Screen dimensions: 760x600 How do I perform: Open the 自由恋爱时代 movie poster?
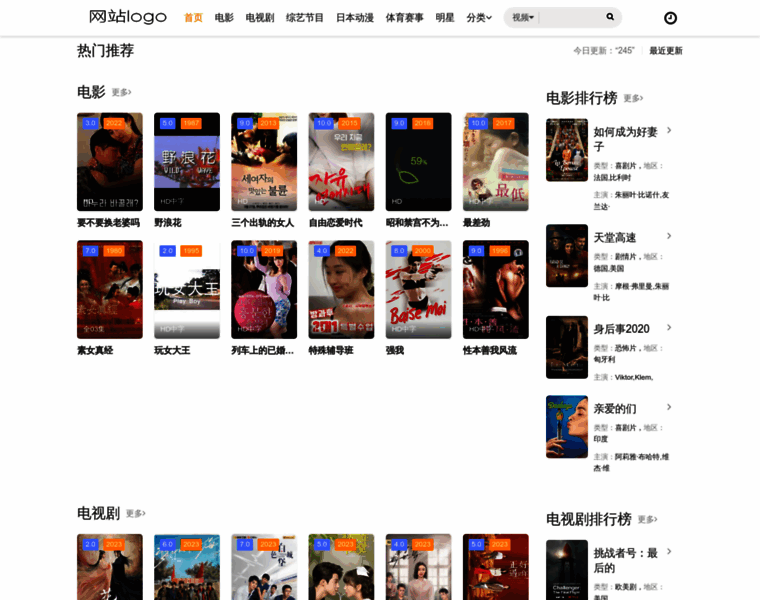tap(341, 162)
